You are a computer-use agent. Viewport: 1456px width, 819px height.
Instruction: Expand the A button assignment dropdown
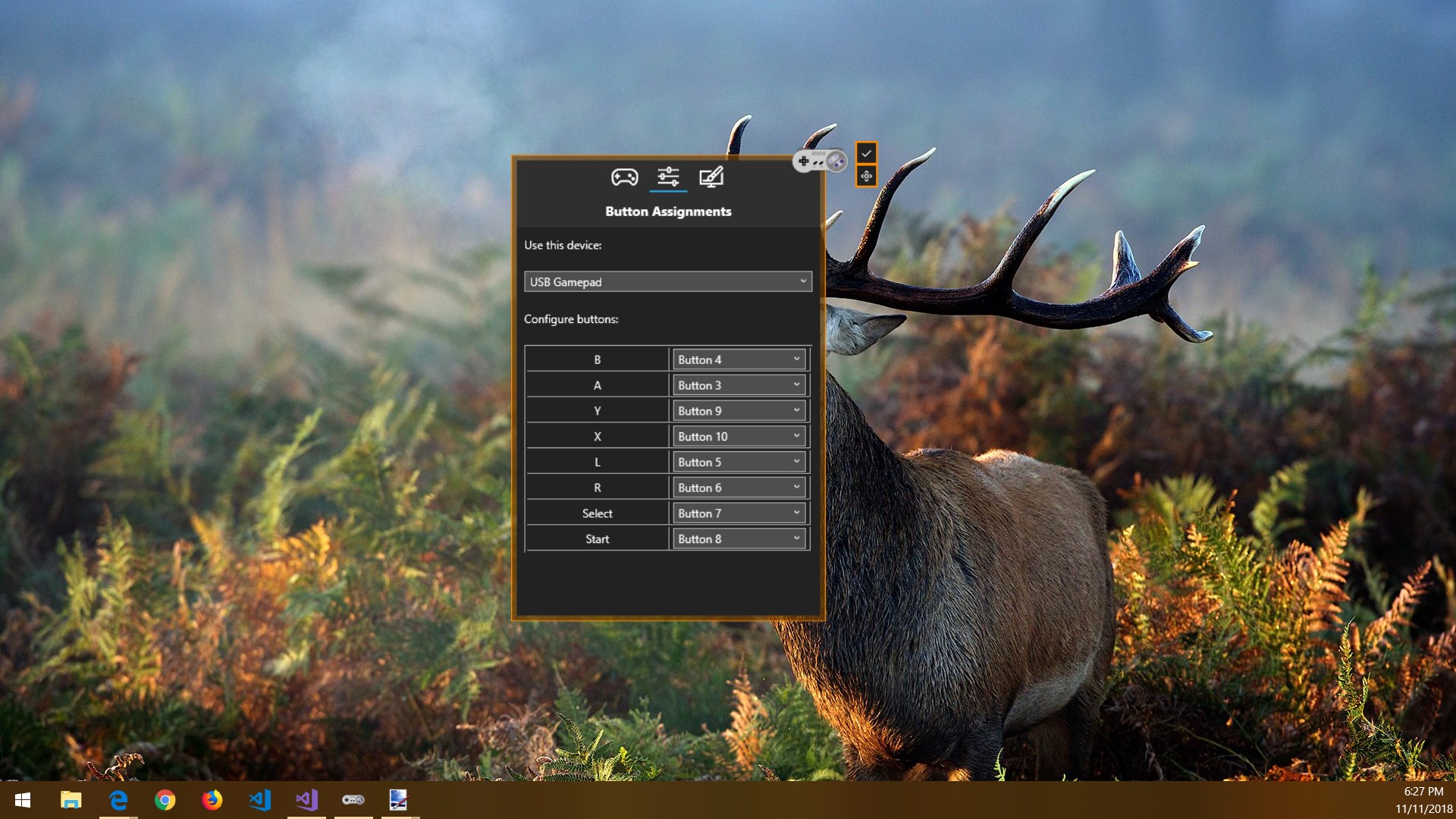(739, 385)
